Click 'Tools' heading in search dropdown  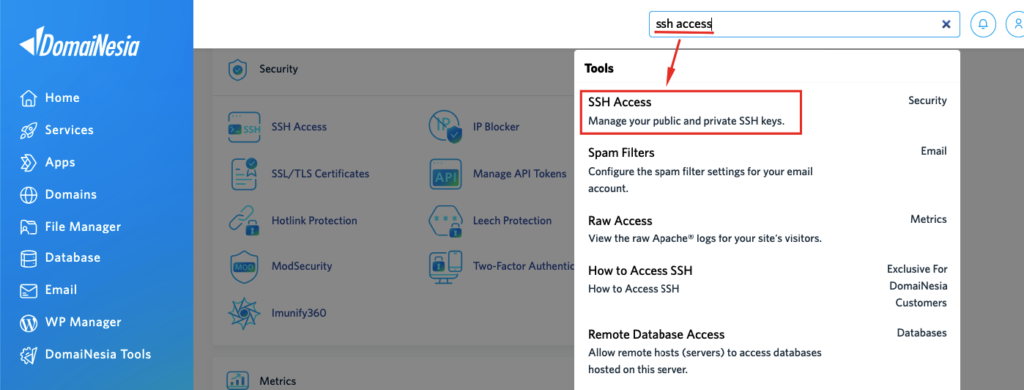point(599,68)
